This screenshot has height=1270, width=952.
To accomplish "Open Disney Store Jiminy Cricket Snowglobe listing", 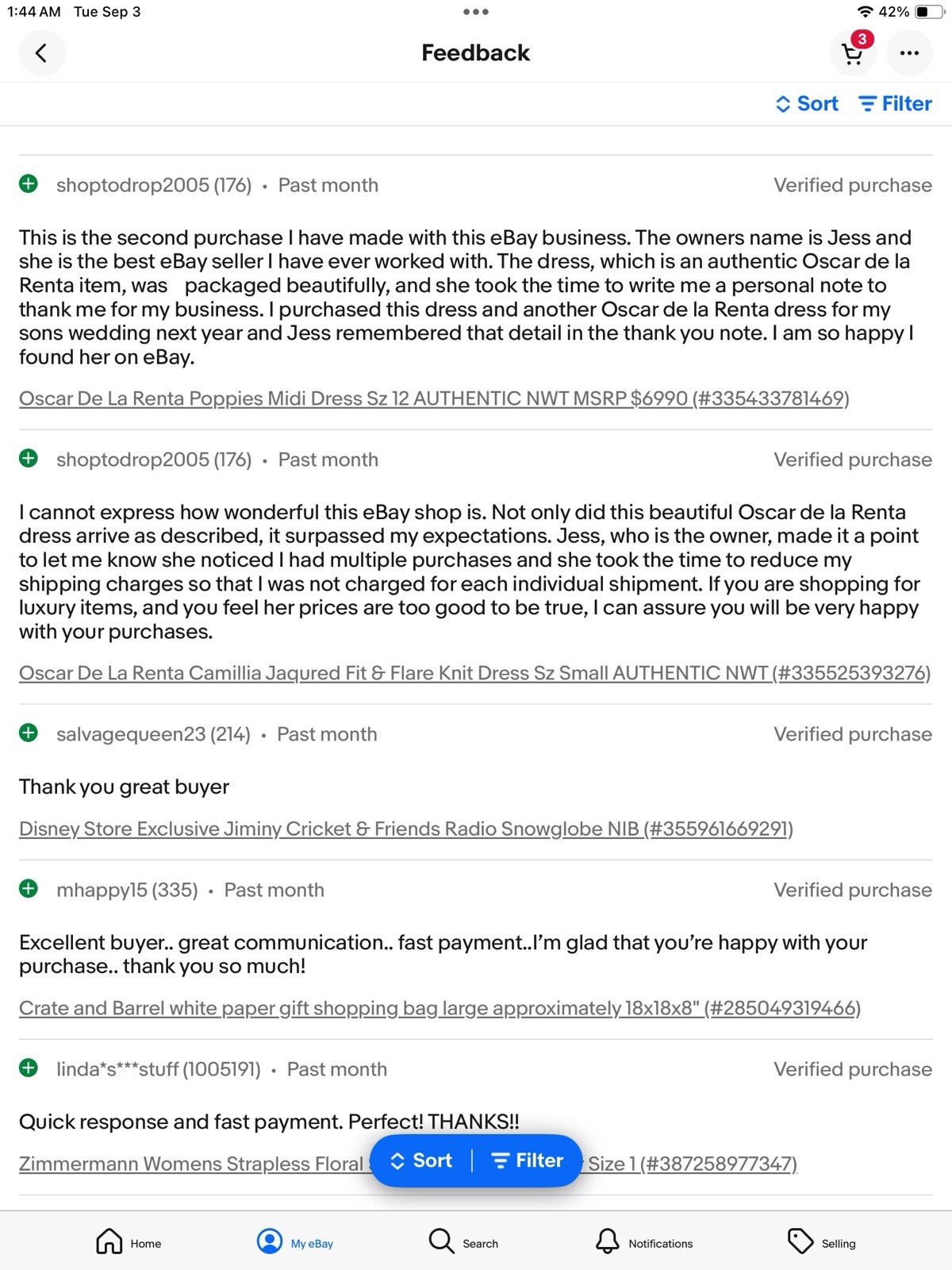I will pos(406,829).
